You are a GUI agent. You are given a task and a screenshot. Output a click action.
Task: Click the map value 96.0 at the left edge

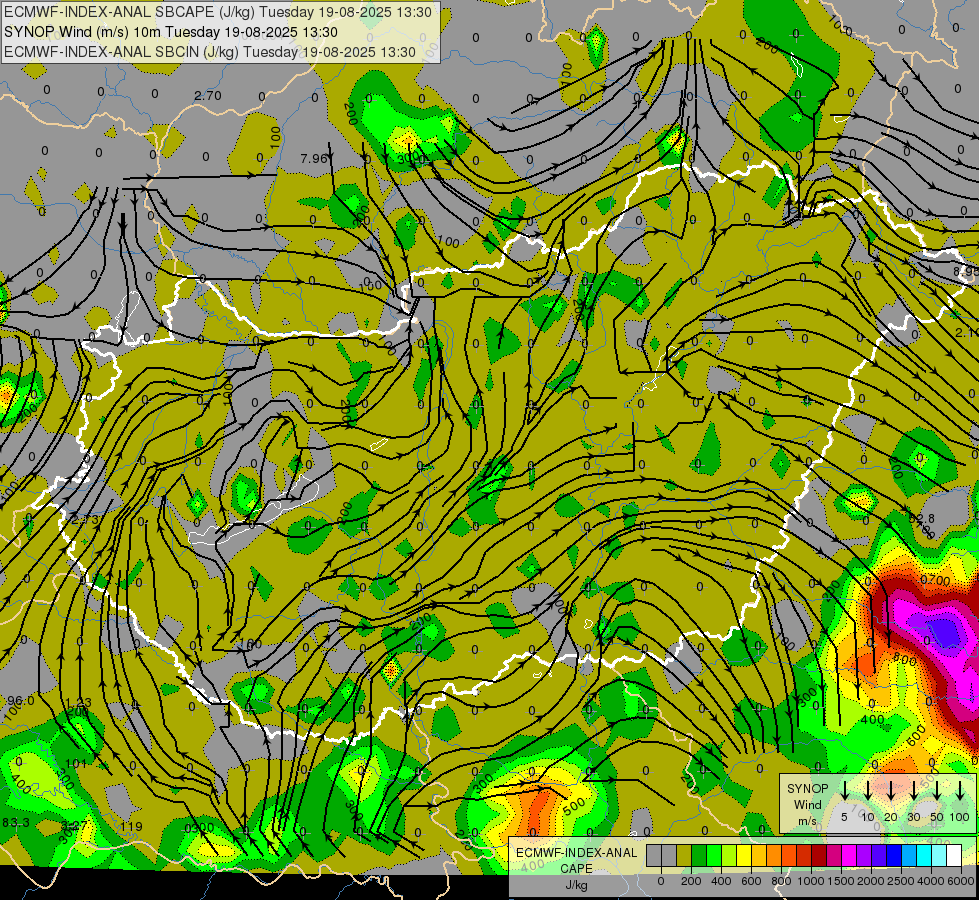21,701
